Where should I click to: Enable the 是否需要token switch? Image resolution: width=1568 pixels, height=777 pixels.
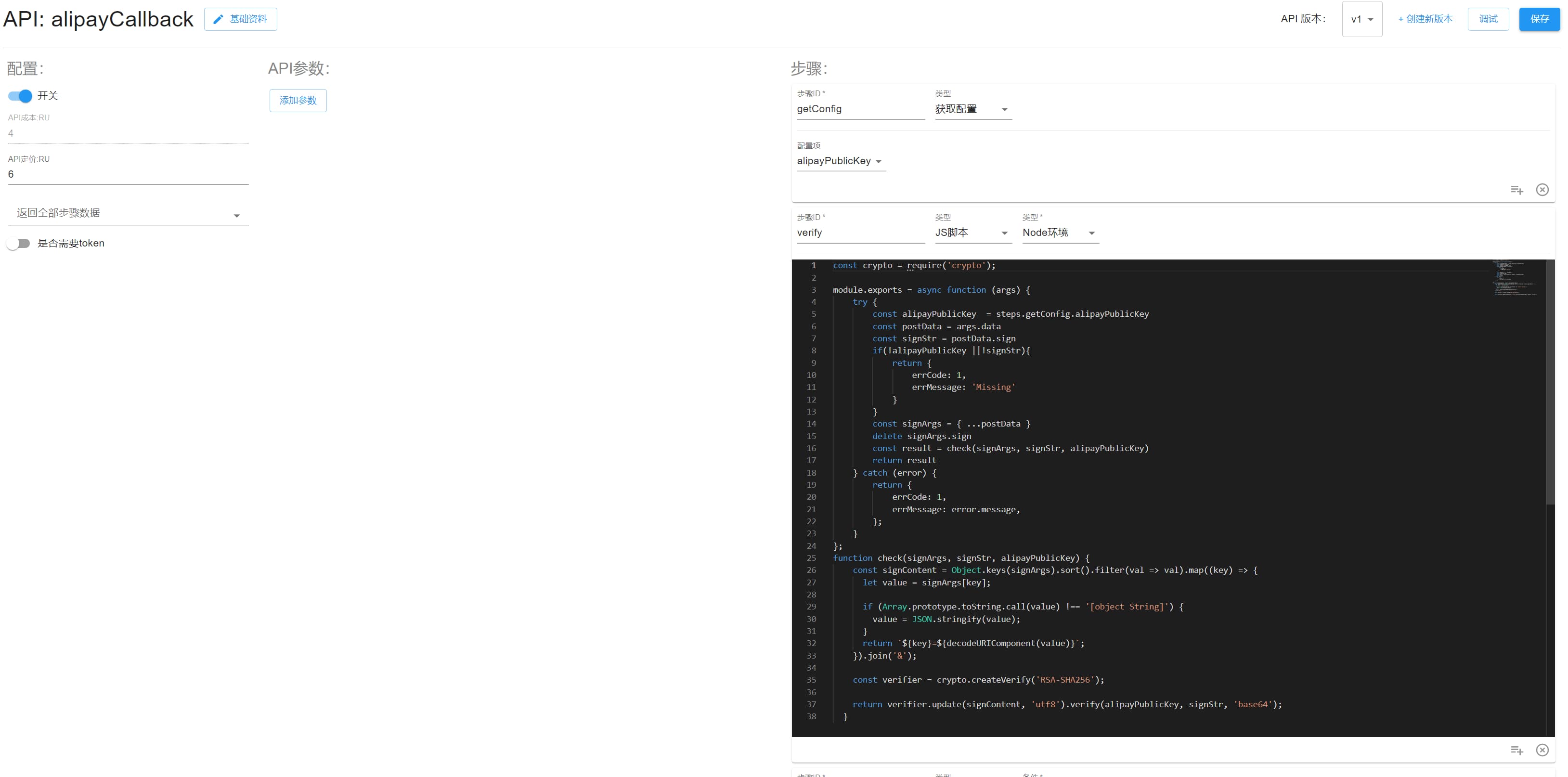pos(18,244)
